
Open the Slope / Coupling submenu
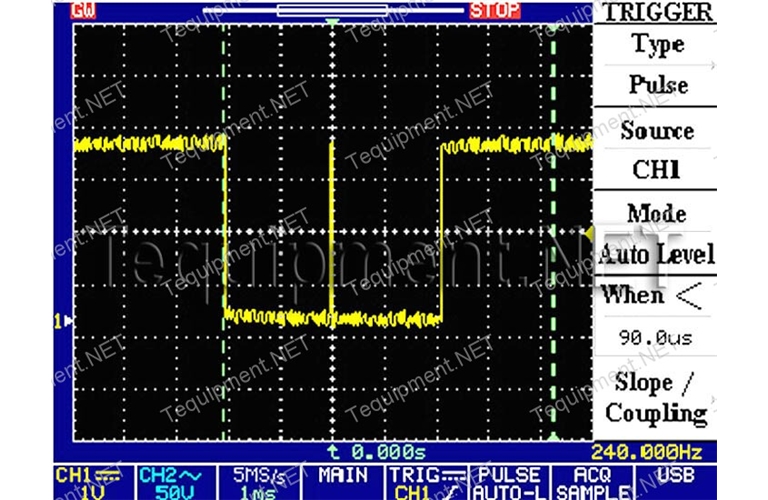pyautogui.click(x=656, y=398)
